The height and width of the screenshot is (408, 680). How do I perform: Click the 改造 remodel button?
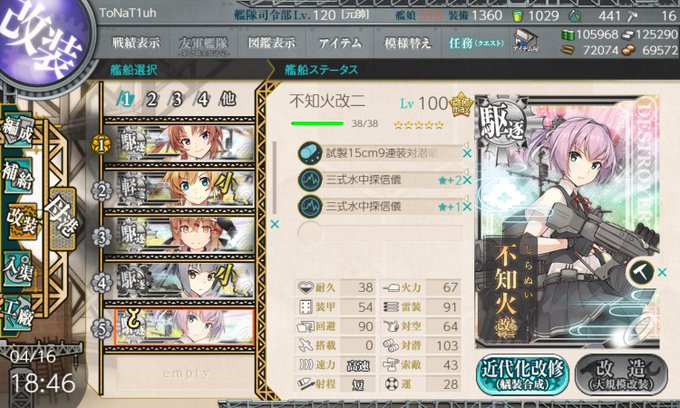point(622,375)
